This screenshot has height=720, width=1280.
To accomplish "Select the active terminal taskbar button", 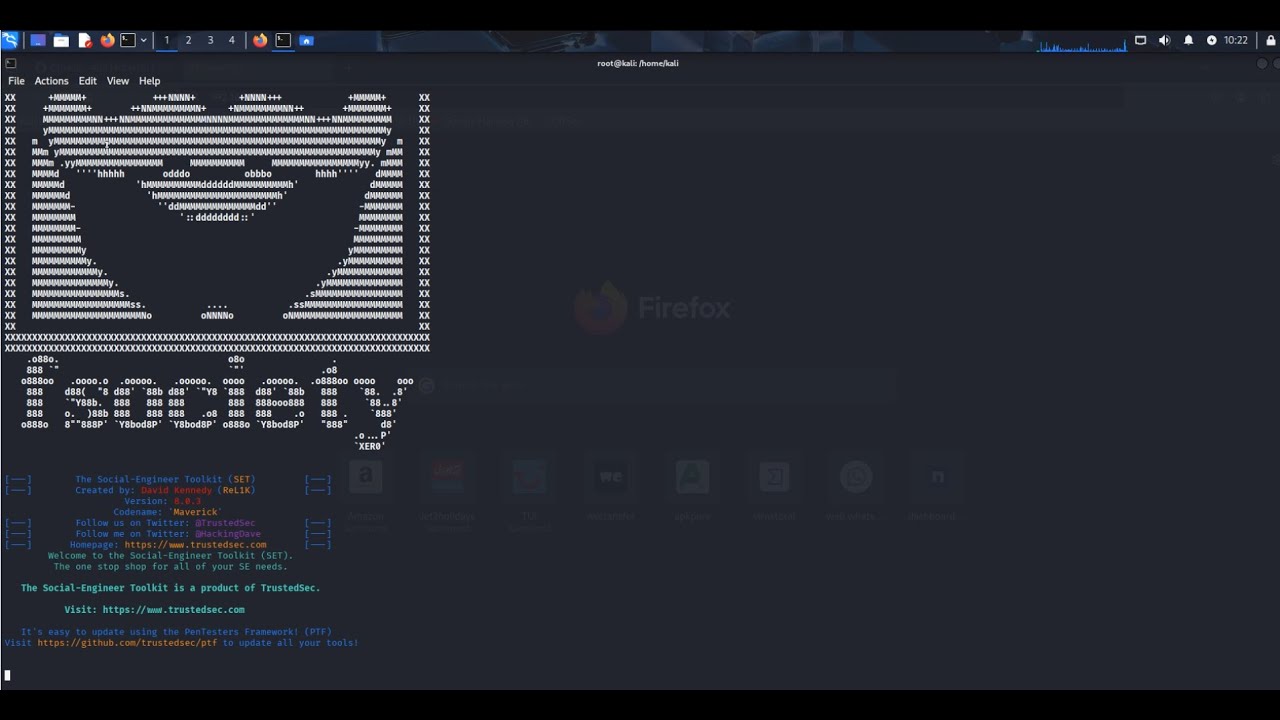I will 283,40.
